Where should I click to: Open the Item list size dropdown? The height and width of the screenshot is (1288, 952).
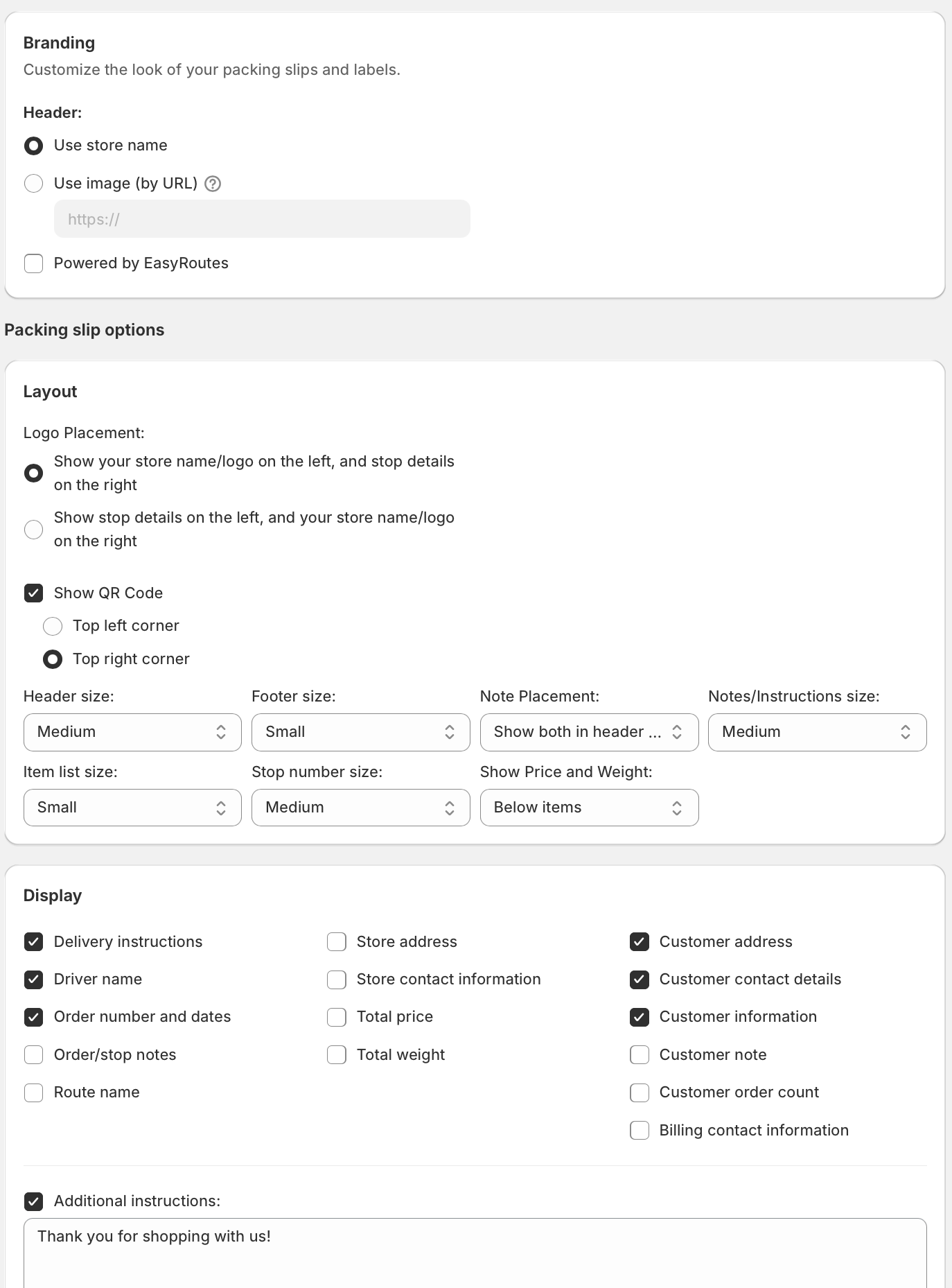click(132, 808)
